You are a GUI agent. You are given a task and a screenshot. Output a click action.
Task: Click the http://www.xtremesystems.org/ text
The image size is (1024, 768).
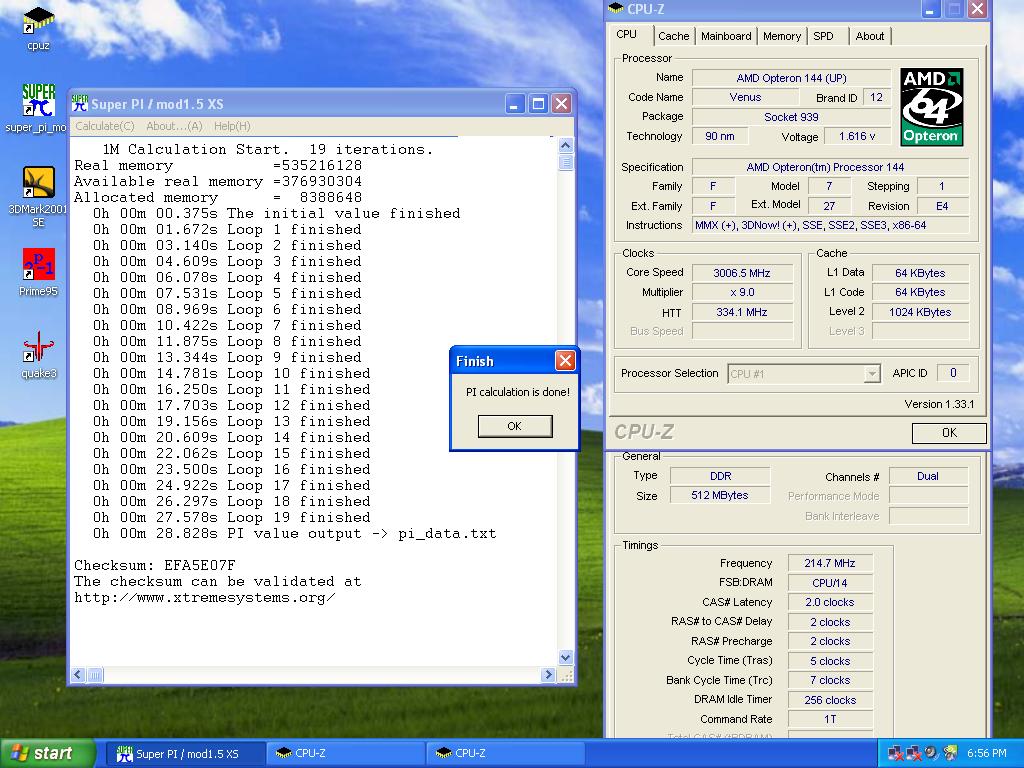pyautogui.click(x=204, y=598)
